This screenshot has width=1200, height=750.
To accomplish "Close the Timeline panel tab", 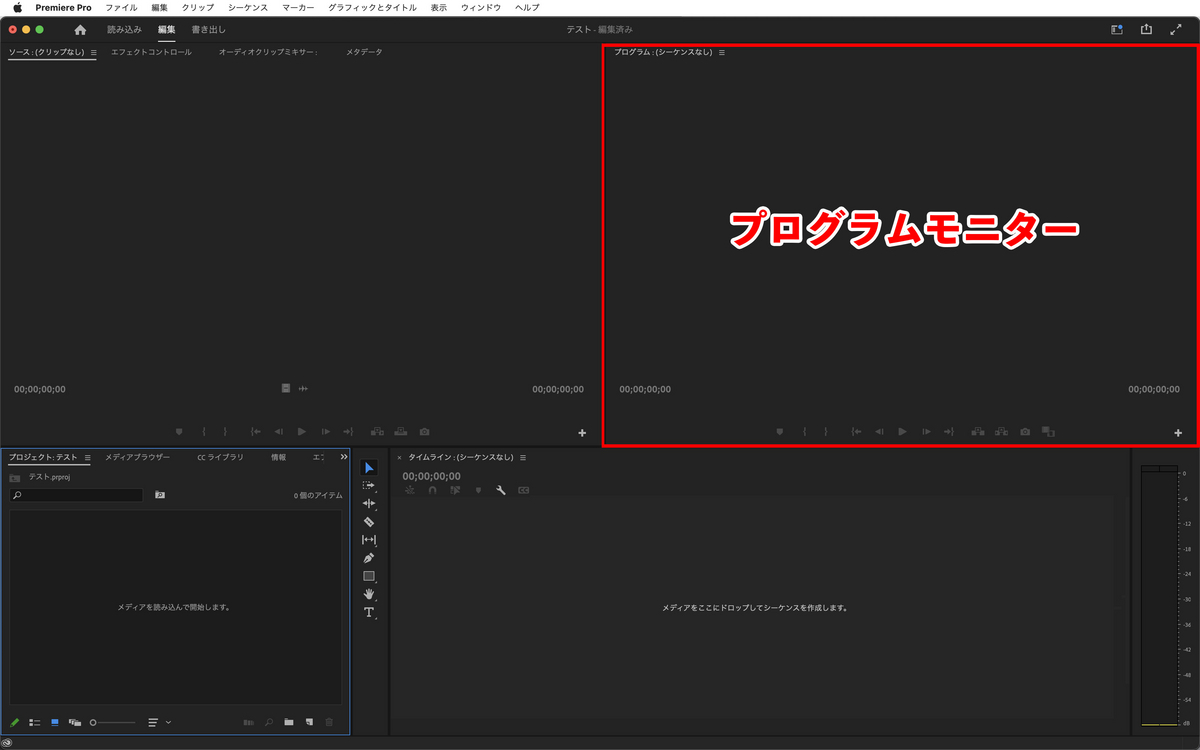I will click(399, 457).
